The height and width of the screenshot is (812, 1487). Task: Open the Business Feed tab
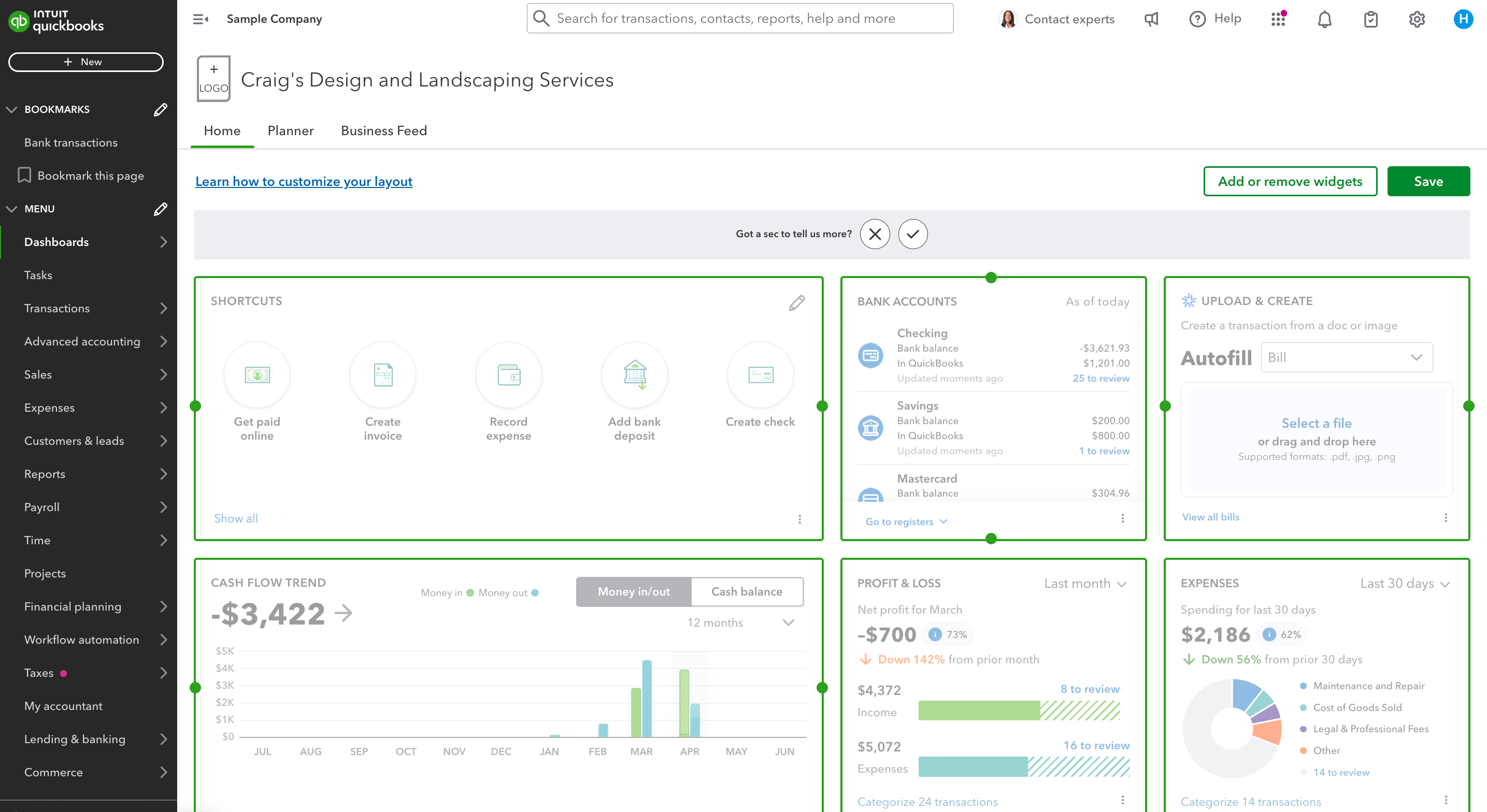[x=383, y=131]
